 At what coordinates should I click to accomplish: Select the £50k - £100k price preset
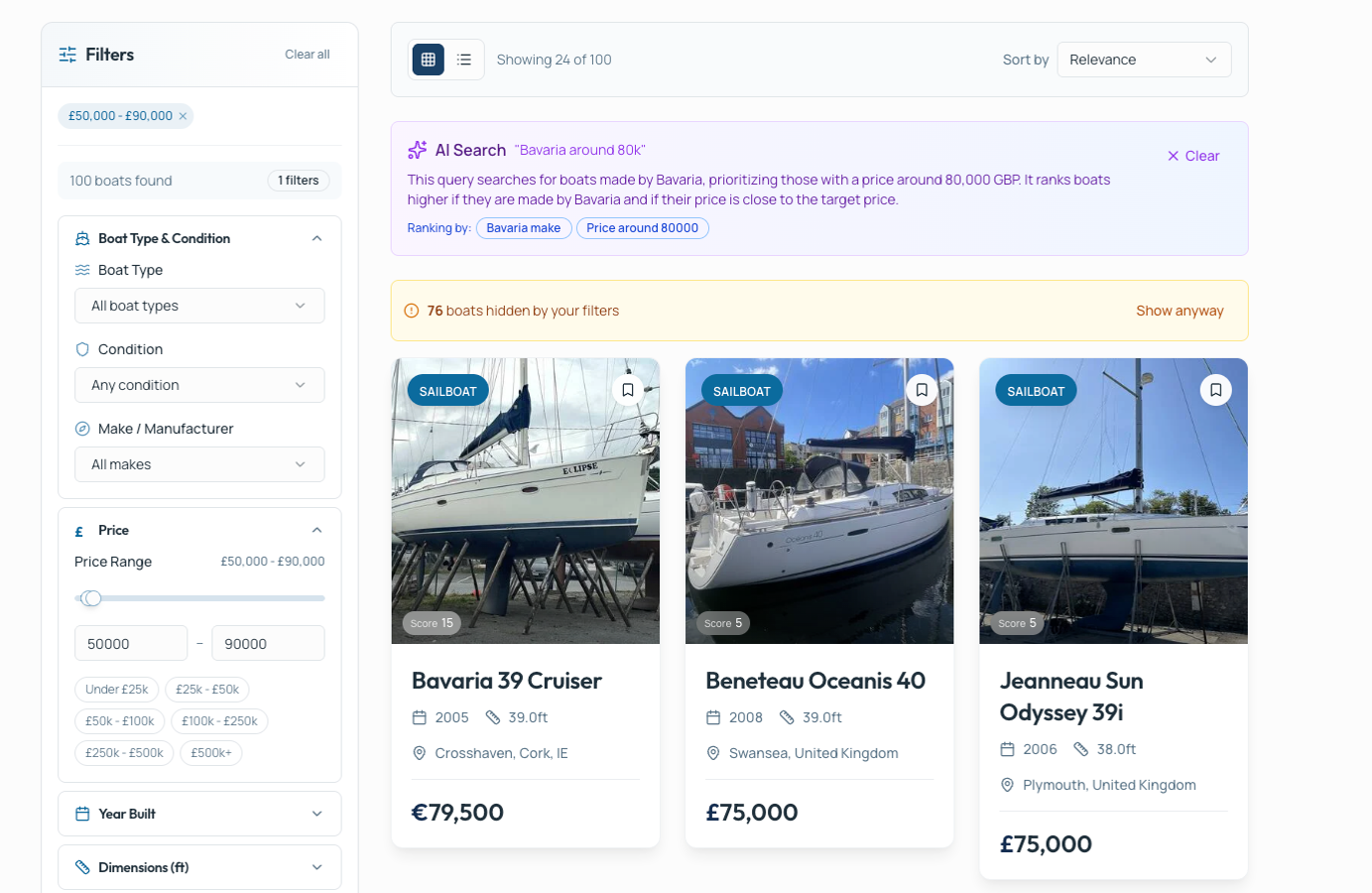click(120, 721)
